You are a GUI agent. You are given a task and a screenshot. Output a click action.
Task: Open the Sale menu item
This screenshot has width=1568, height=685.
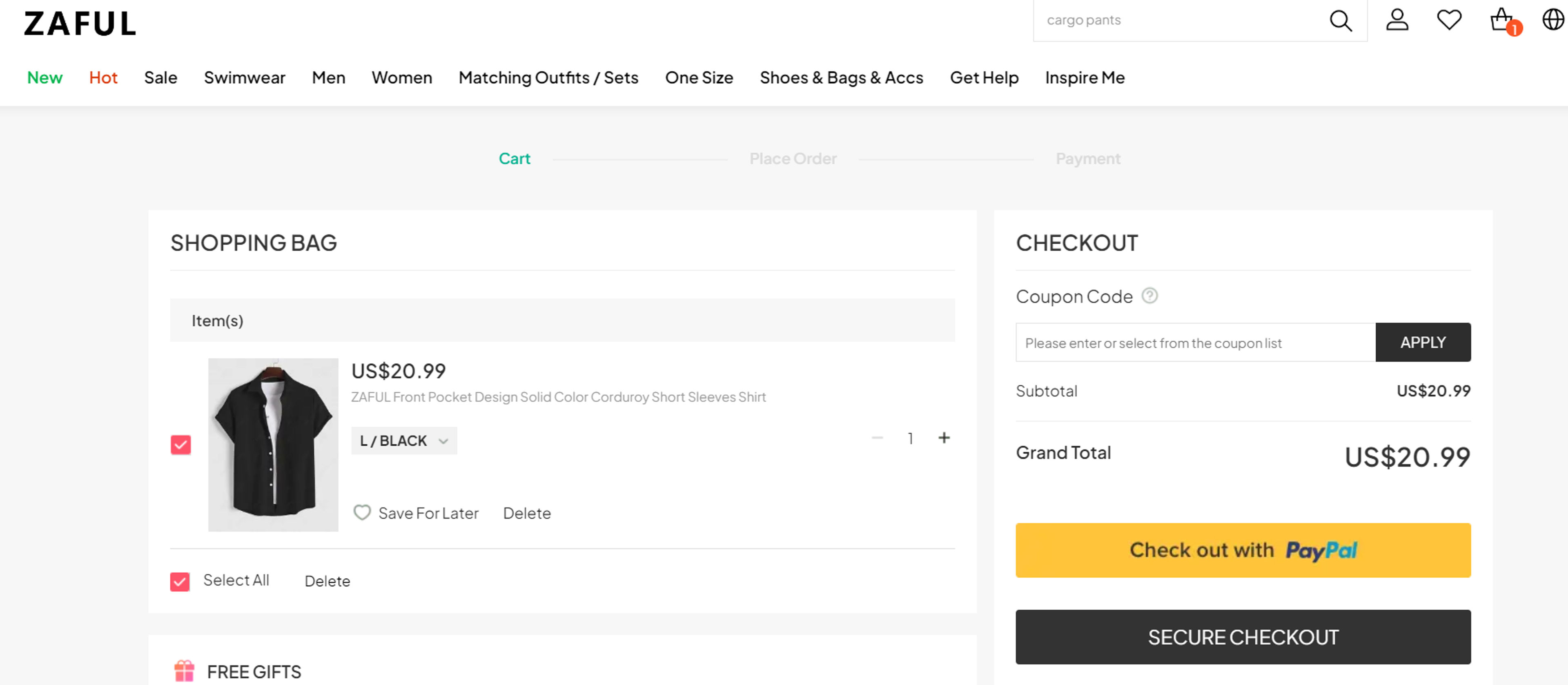click(161, 78)
